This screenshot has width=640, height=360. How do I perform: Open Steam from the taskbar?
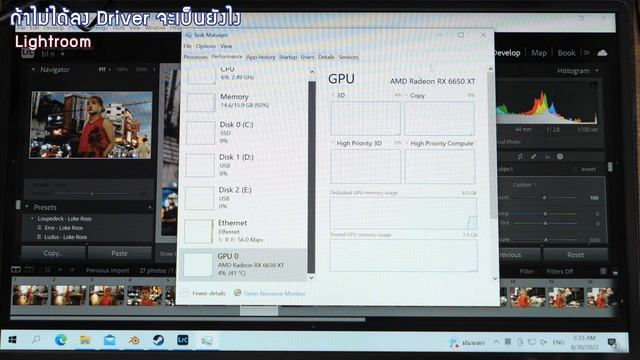pos(158,340)
